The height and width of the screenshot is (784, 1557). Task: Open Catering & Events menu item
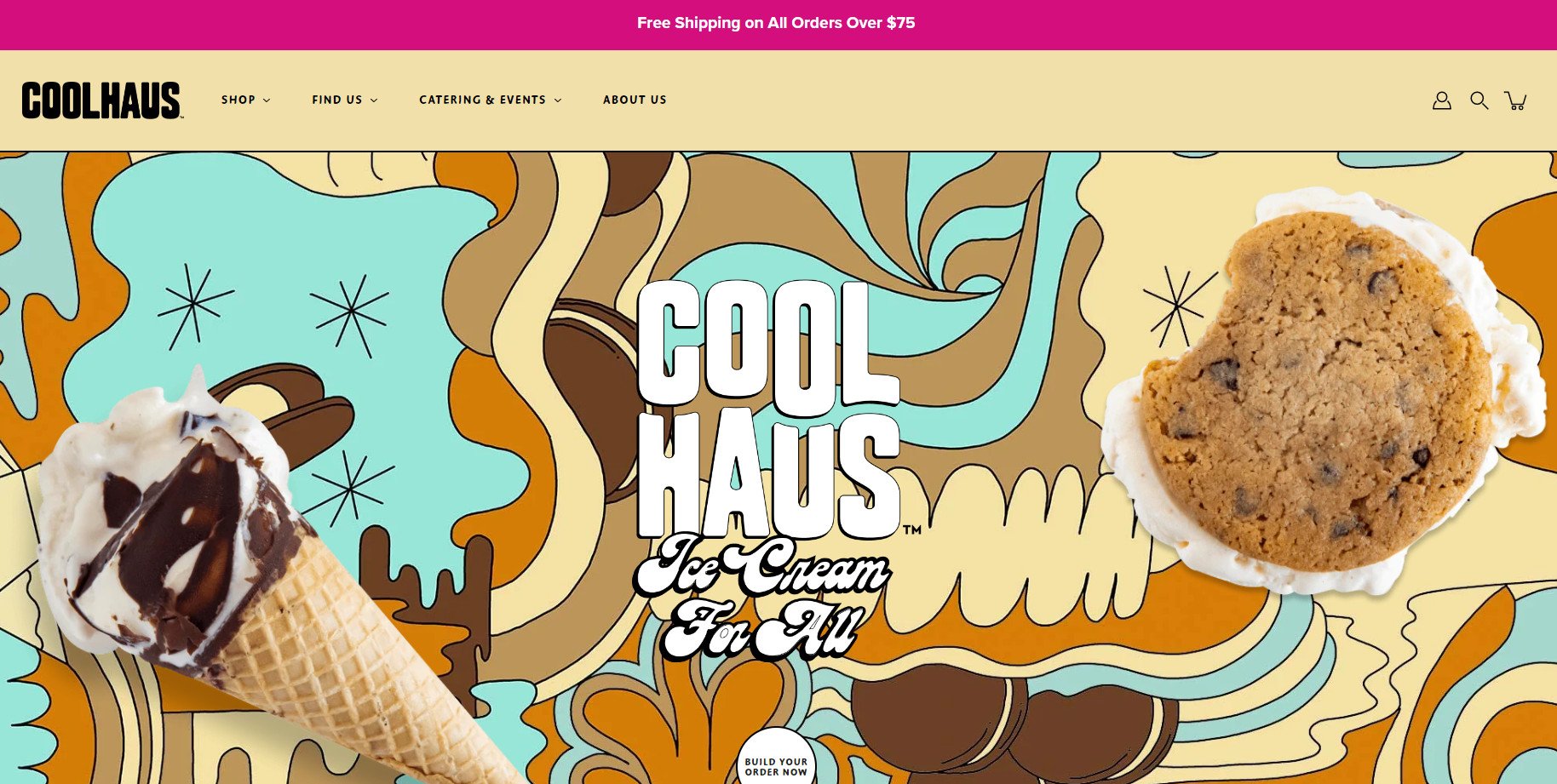coord(482,100)
